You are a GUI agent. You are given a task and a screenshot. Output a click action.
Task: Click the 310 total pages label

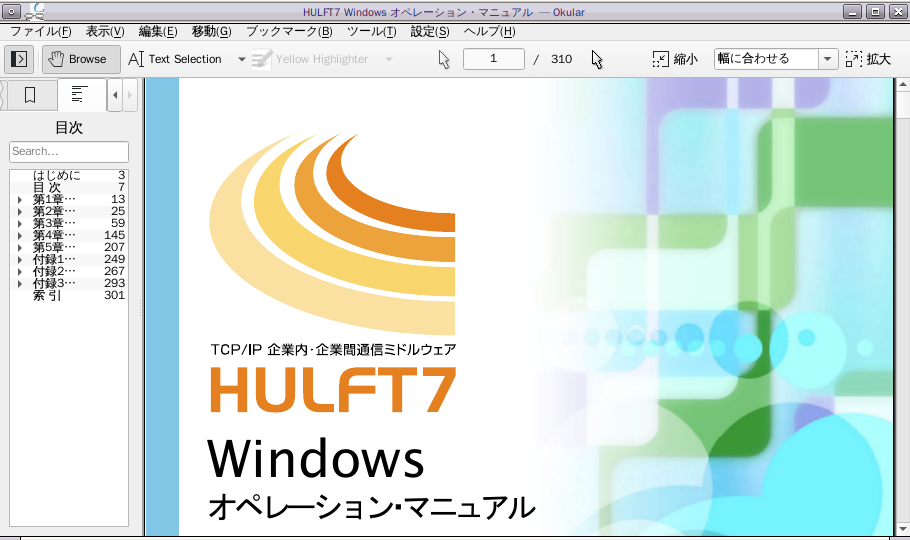(561, 59)
